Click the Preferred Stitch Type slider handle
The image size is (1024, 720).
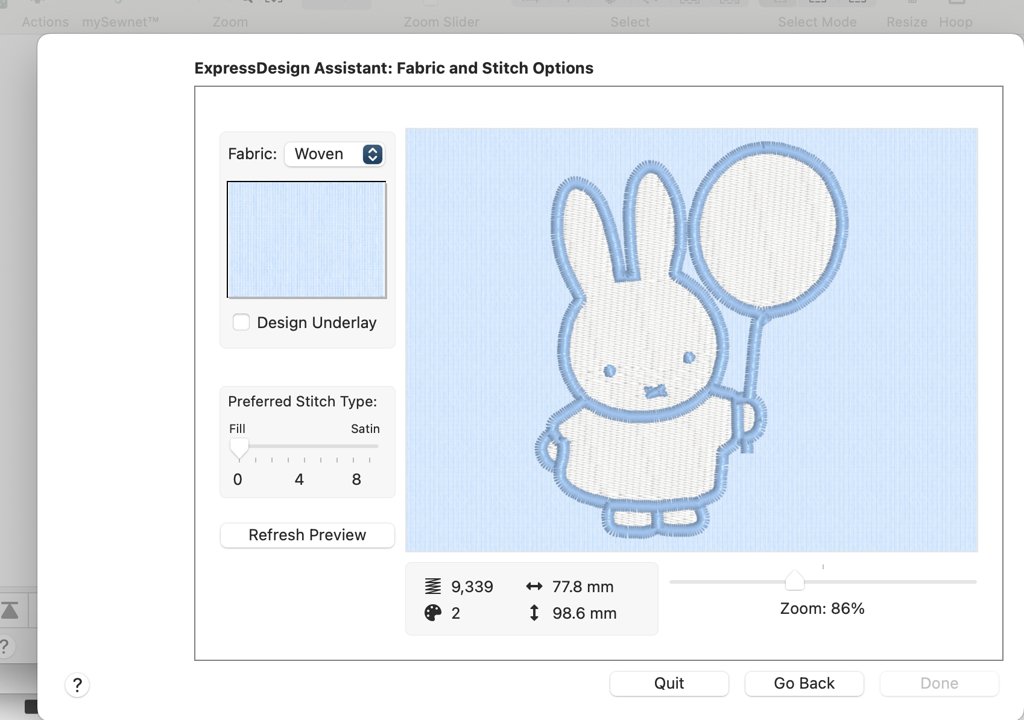pyautogui.click(x=239, y=448)
